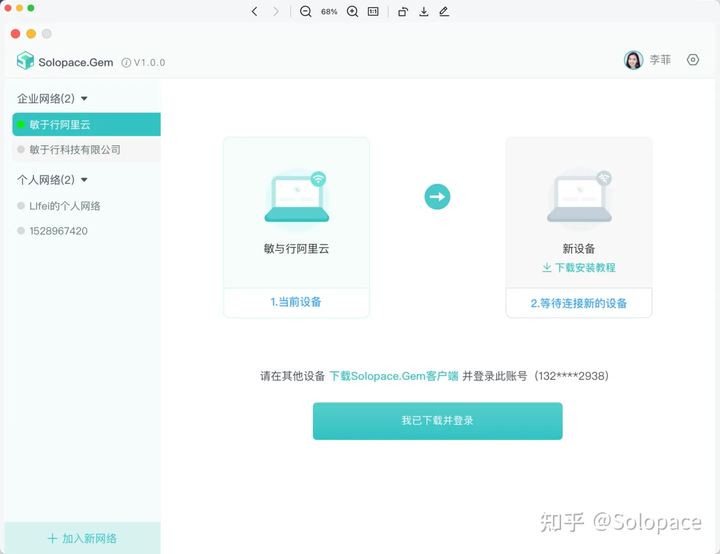720x554 pixels.
Task: Click the 68% zoom level indicator
Action: 329,11
